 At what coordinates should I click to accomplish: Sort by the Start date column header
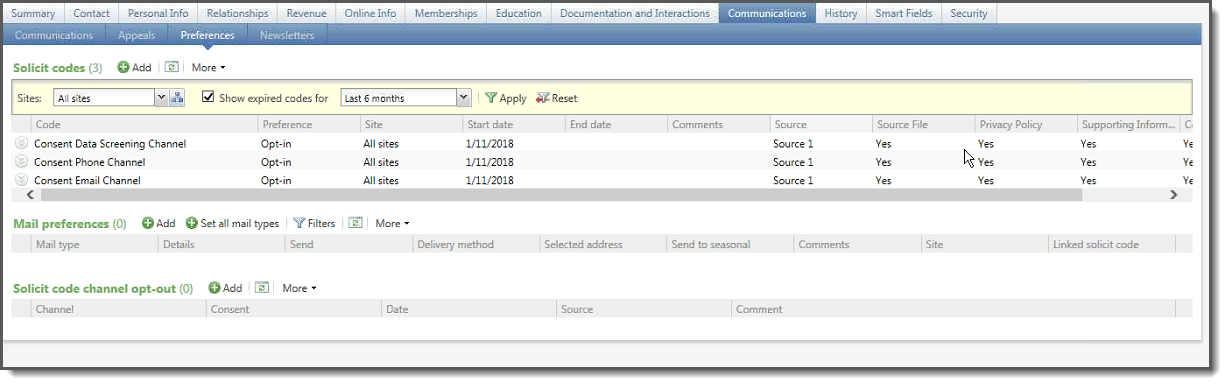point(512,124)
